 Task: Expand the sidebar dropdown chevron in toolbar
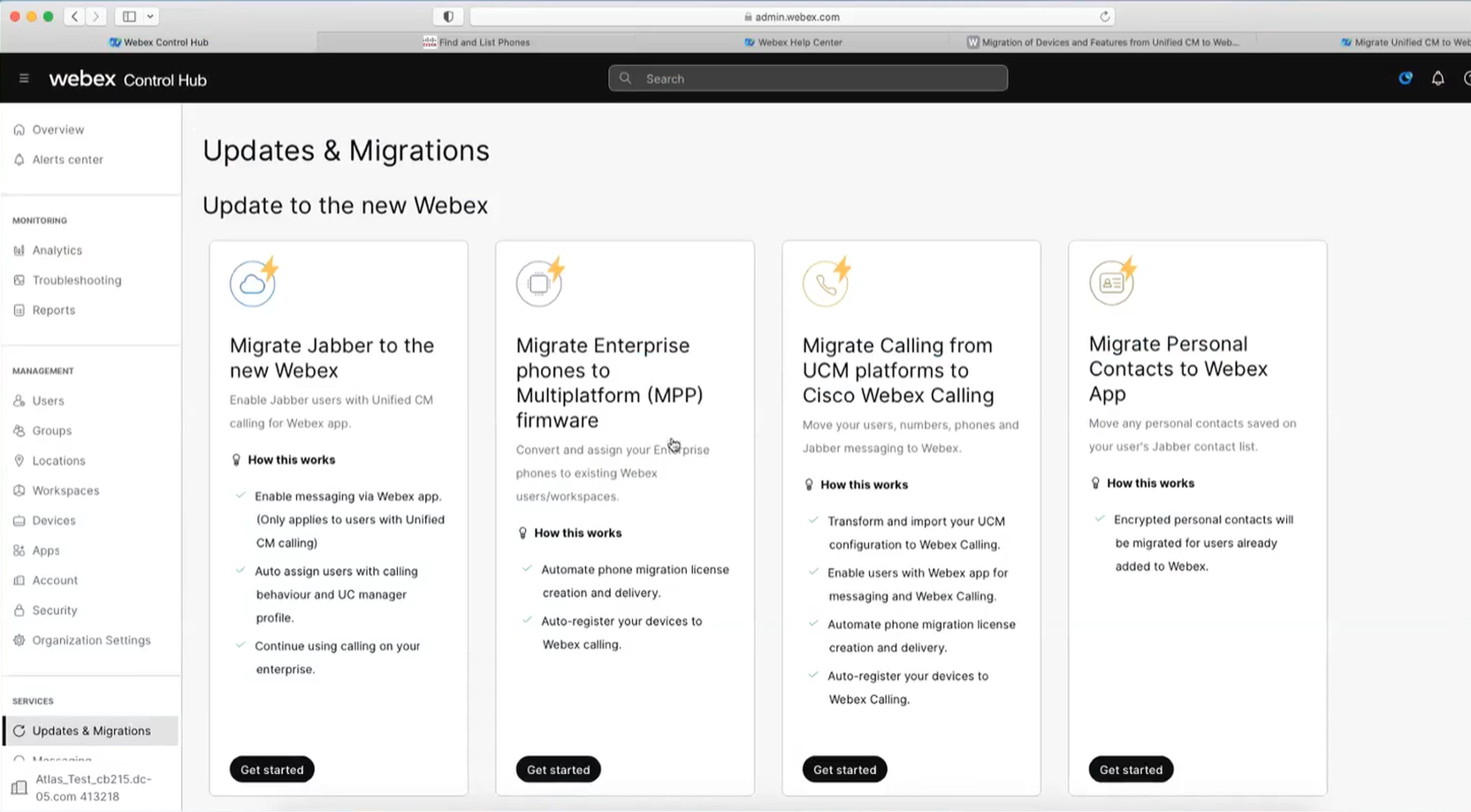point(150,17)
